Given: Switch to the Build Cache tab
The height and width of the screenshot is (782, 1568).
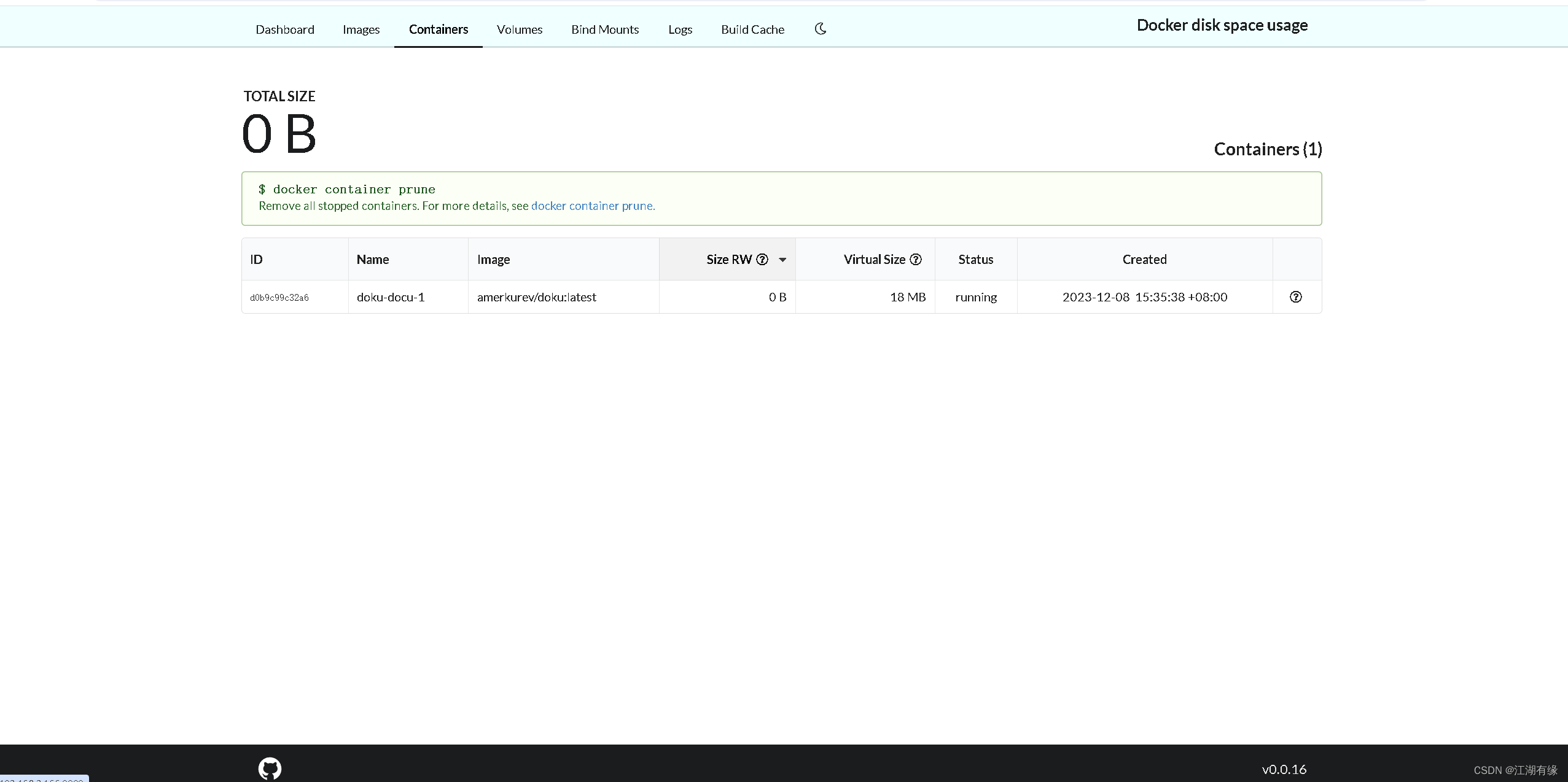Looking at the screenshot, I should pos(752,29).
